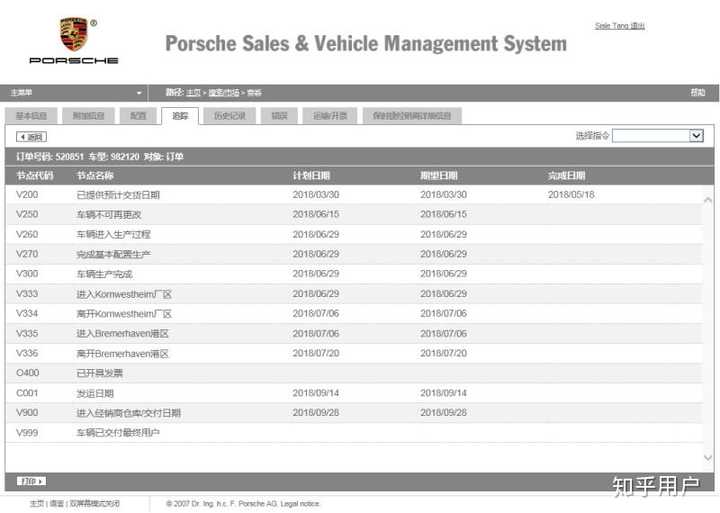Click the 进入Kornwestheim厂区 node name
The width and height of the screenshot is (720, 513).
coord(124,294)
